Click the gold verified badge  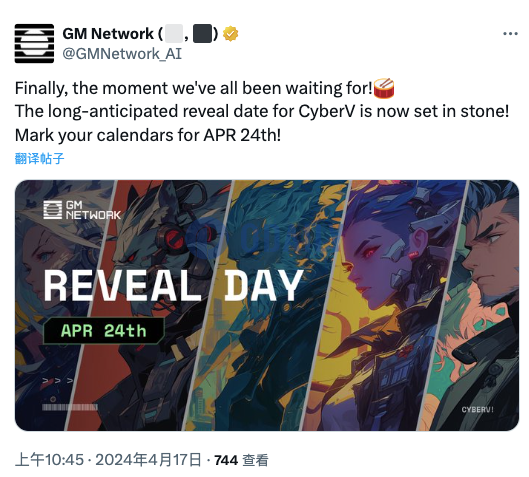pyautogui.click(x=230, y=34)
